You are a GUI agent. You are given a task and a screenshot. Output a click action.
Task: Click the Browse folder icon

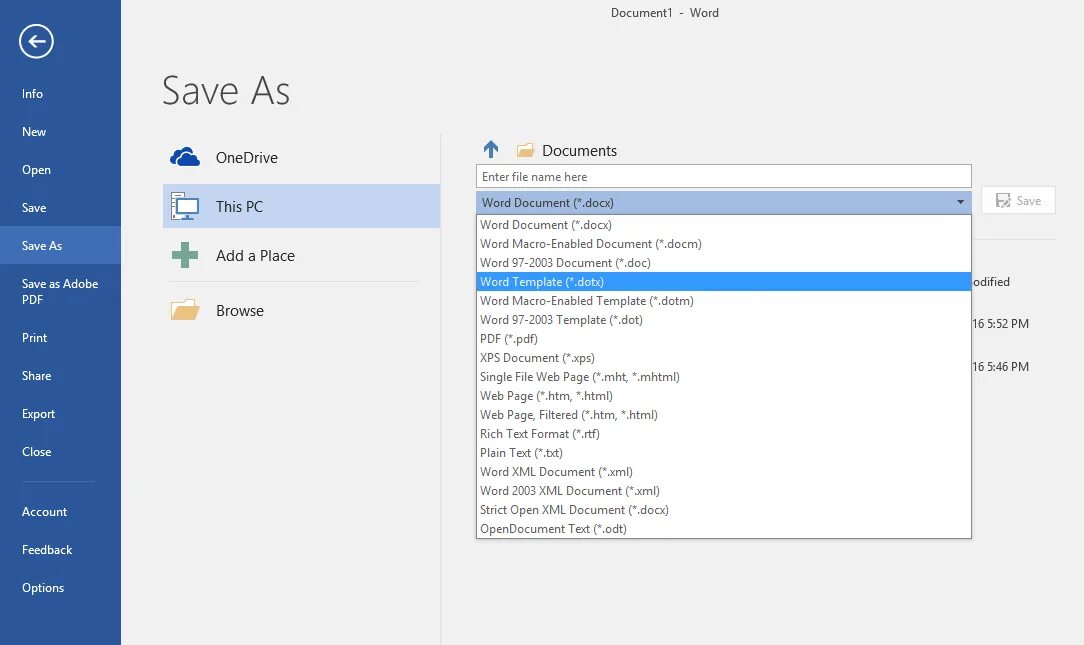[185, 311]
